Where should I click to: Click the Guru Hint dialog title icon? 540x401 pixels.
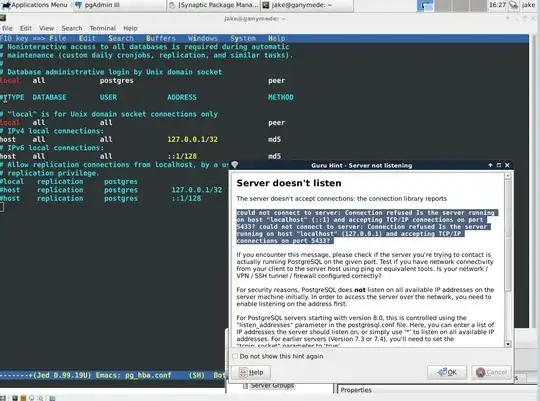pyautogui.click(x=235, y=165)
